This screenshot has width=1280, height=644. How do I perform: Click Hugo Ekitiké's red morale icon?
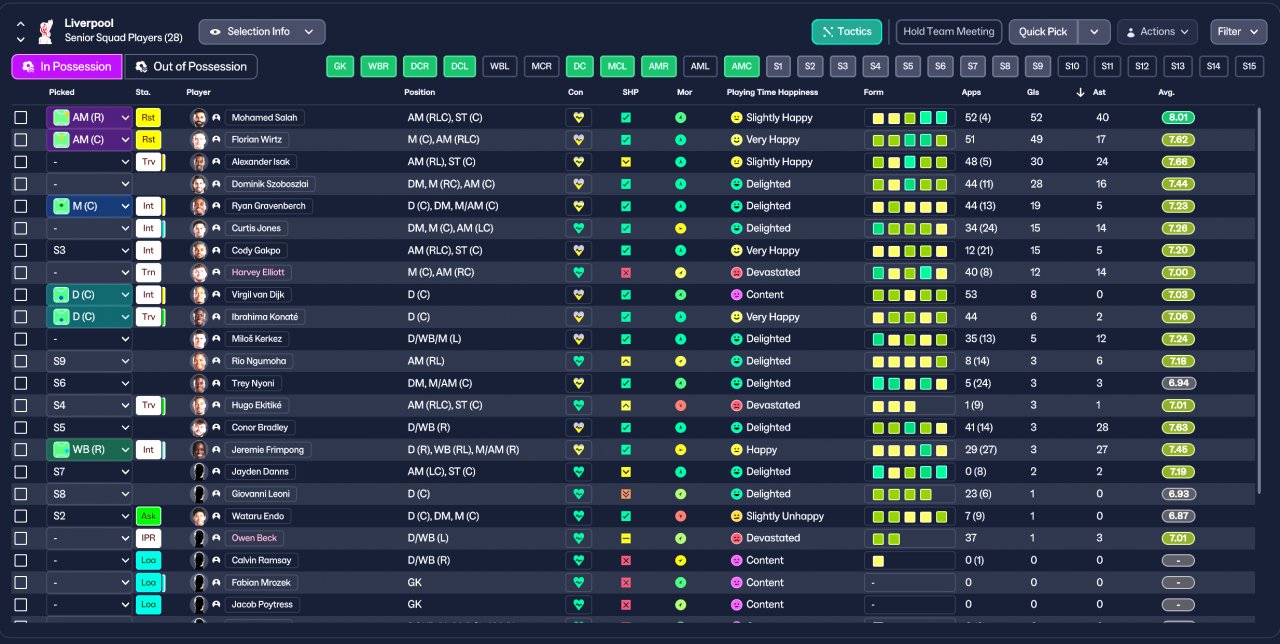coord(681,405)
